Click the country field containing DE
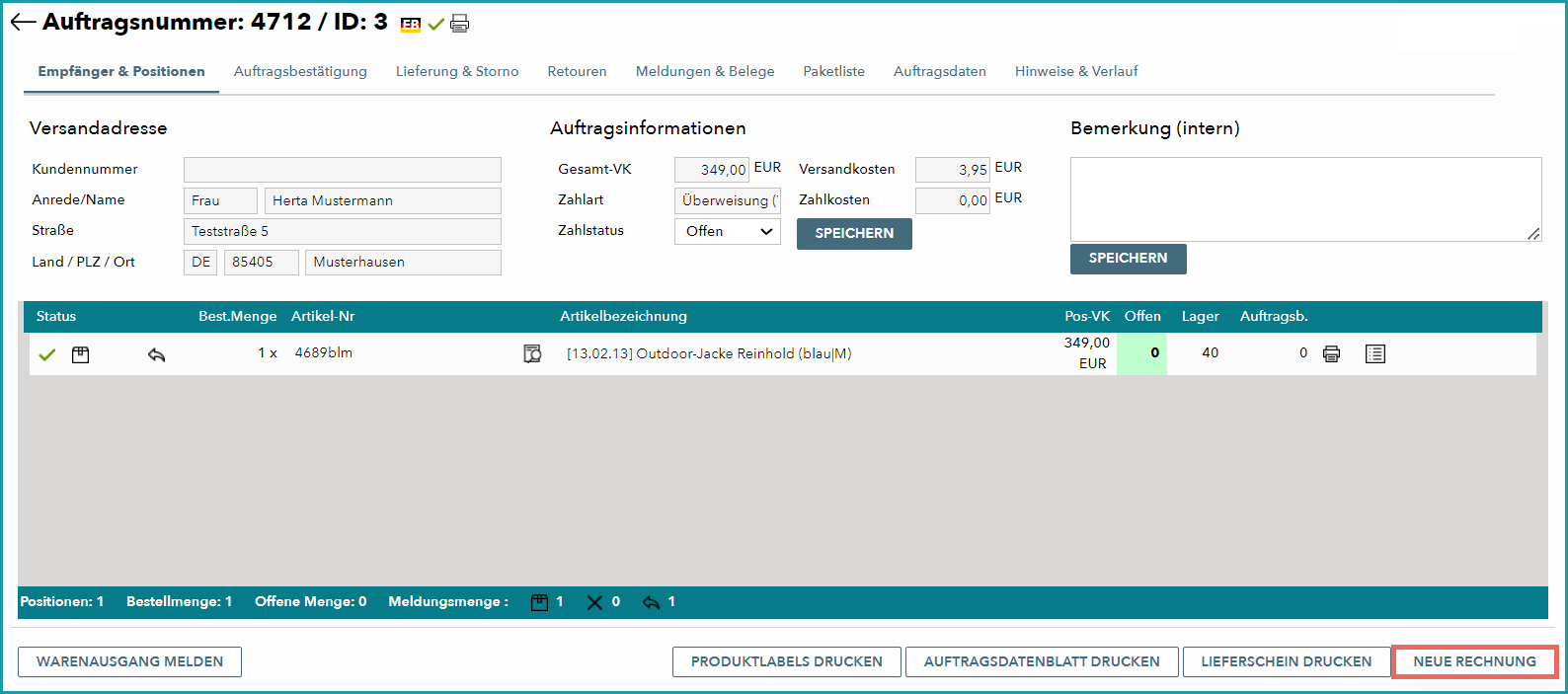 pos(201,263)
